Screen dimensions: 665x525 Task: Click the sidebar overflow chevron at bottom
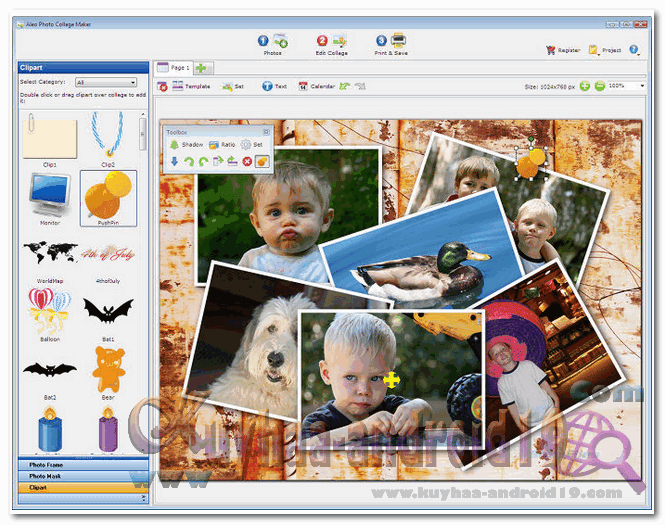coord(143,498)
